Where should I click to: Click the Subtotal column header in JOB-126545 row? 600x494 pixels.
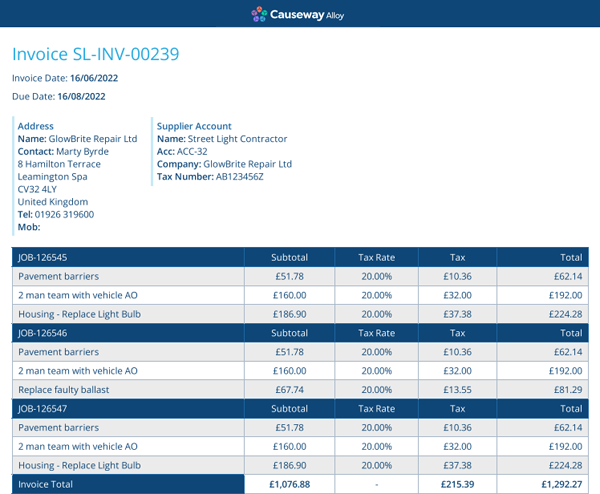coord(289,258)
